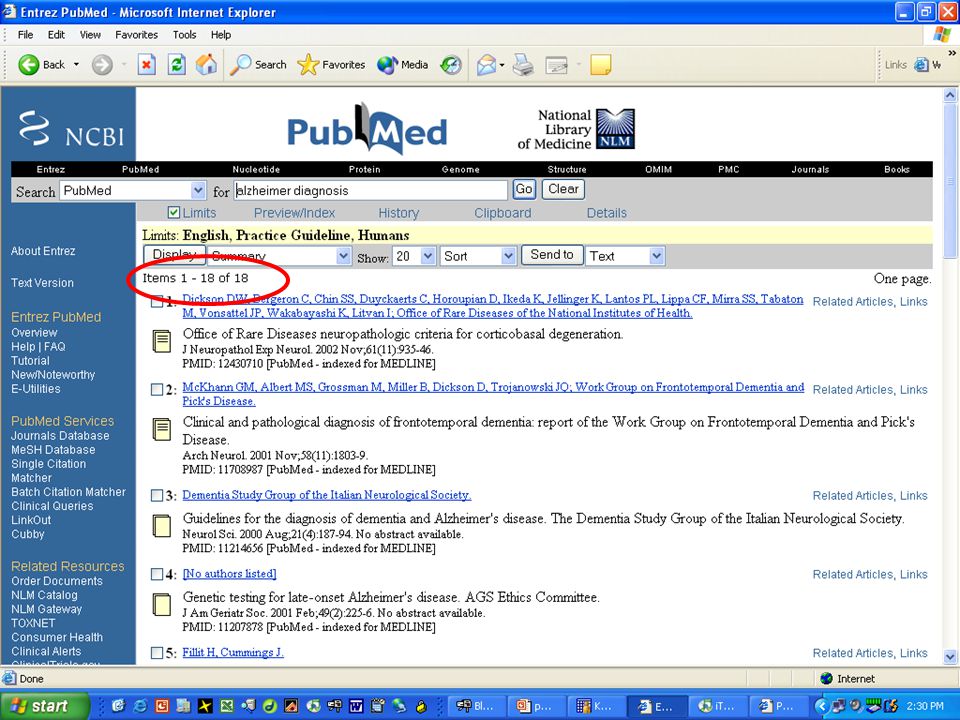Open the Show dropdown set to 20
The image size is (960, 720).
414,256
